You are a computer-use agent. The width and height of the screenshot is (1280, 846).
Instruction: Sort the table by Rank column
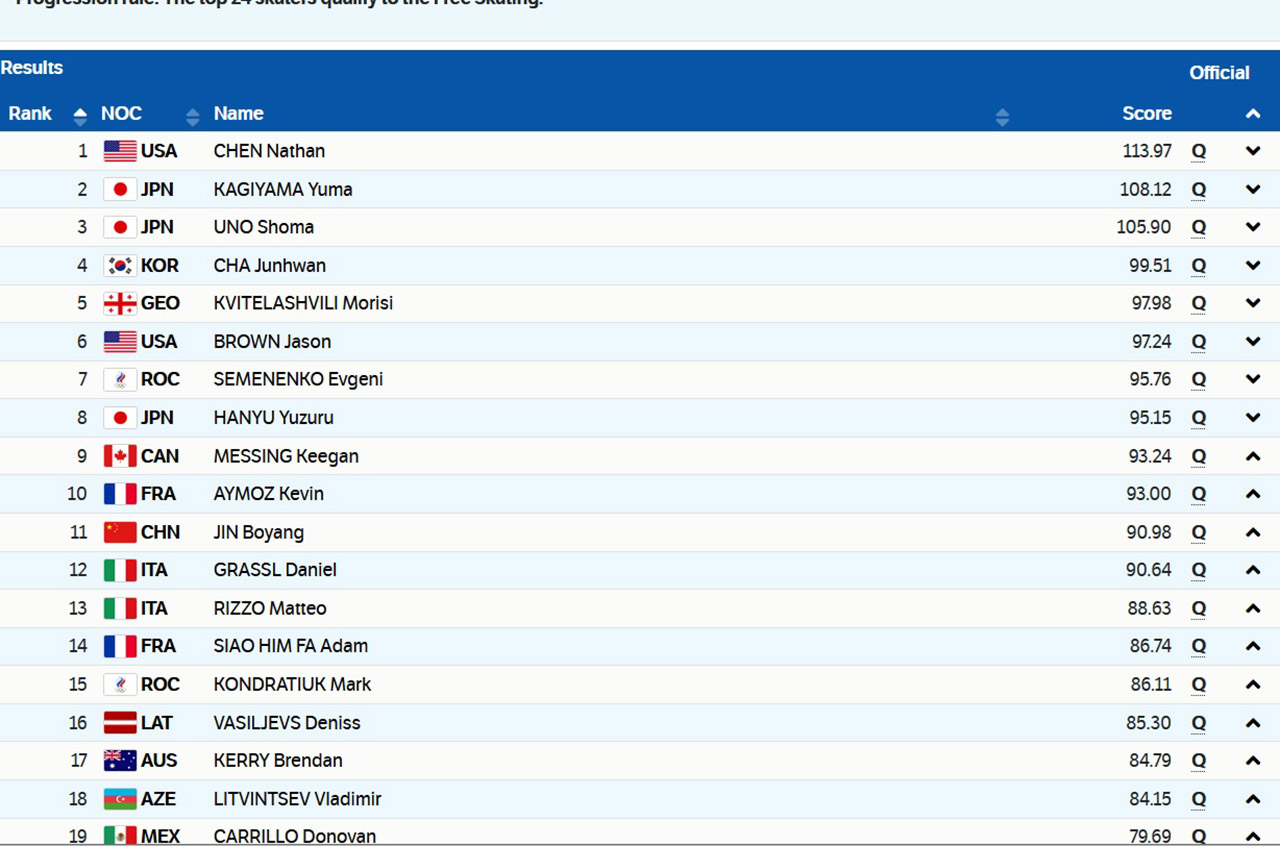[x=80, y=116]
